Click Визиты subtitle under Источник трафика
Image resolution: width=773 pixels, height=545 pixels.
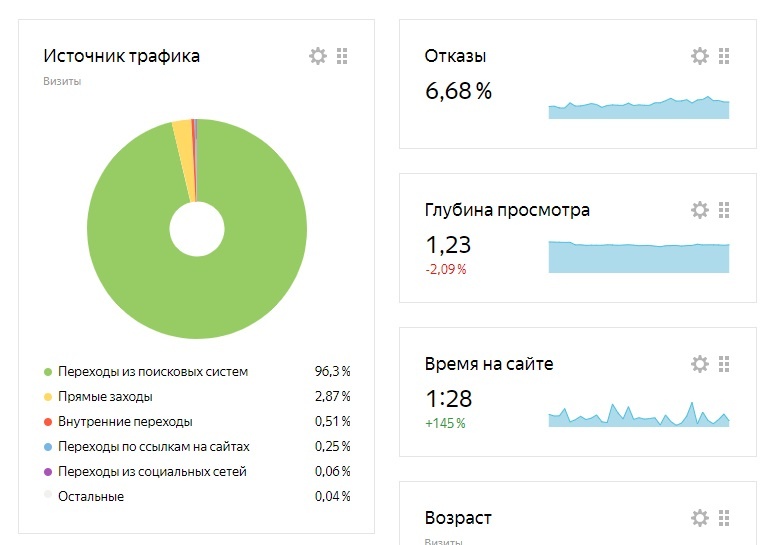pos(62,81)
